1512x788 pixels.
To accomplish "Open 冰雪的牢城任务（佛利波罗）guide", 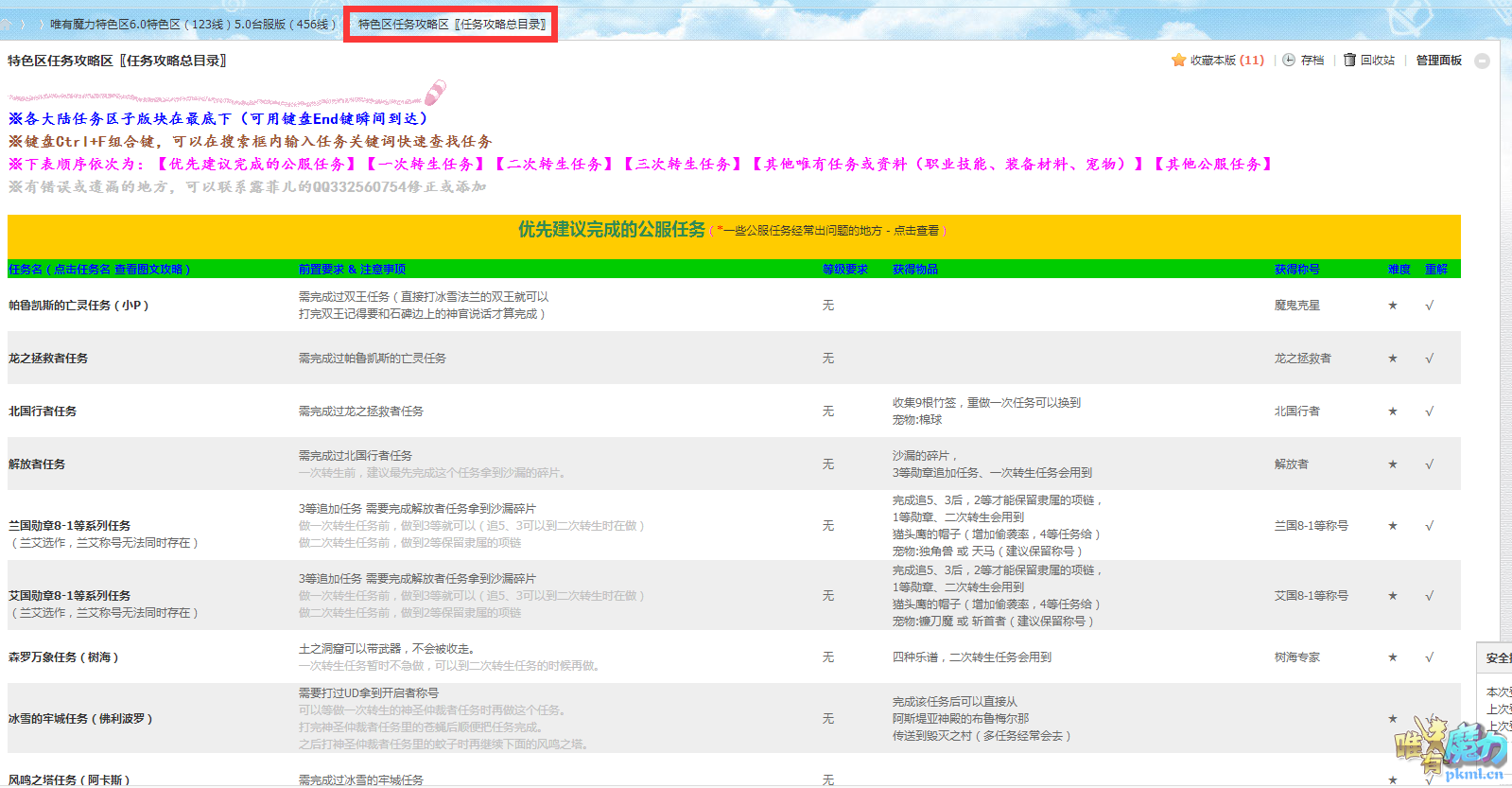I will coord(80,719).
